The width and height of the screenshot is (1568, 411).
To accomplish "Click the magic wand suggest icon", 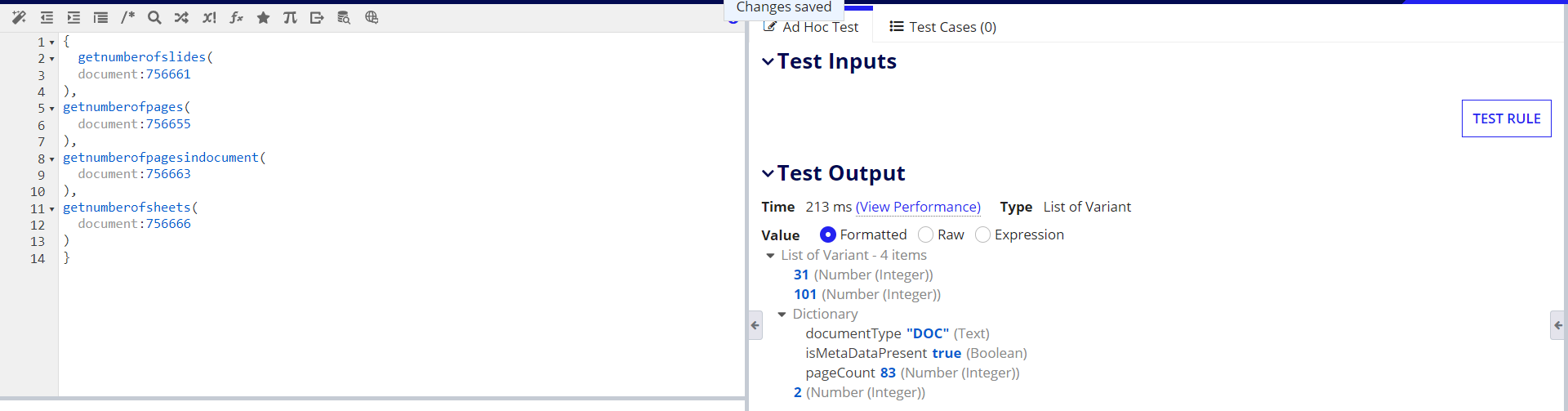I will 19,17.
